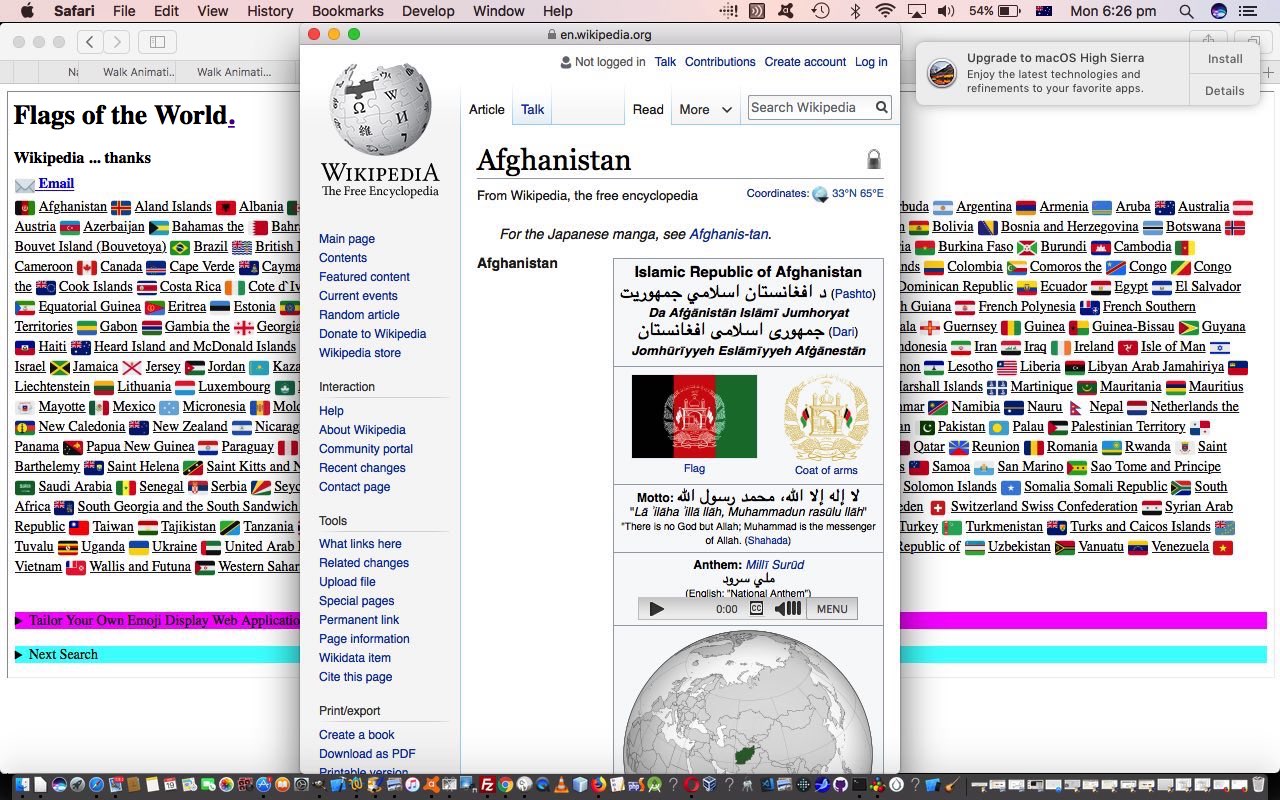Click Main page in Wikipedia sidebar
Viewport: 1280px width, 800px height.
[347, 239]
